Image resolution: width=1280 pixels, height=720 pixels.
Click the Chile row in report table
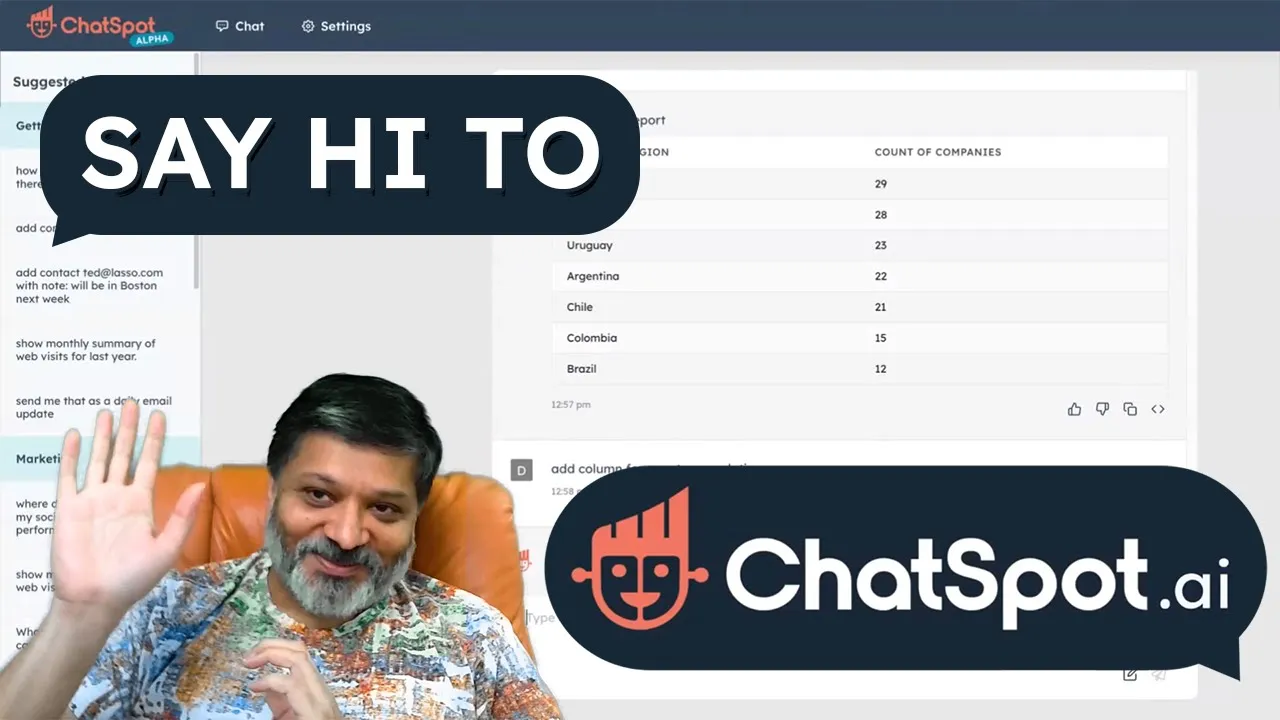(x=860, y=307)
